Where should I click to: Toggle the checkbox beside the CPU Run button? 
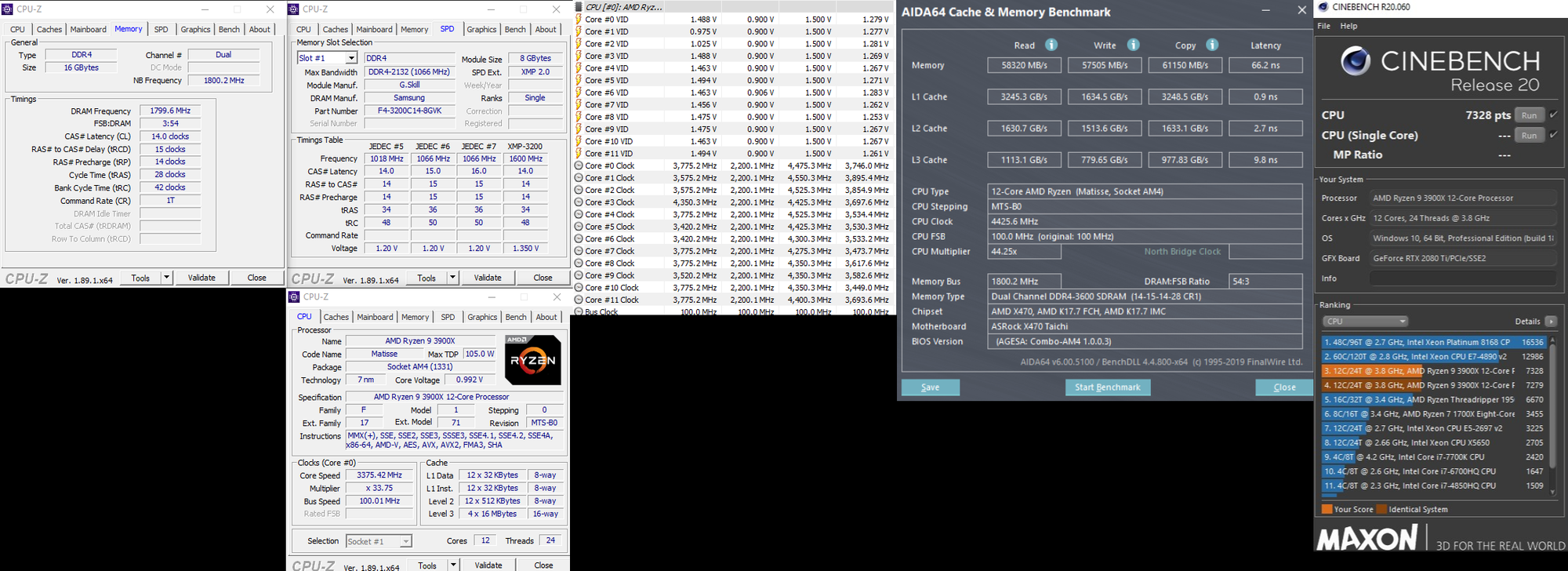pyautogui.click(x=1554, y=115)
